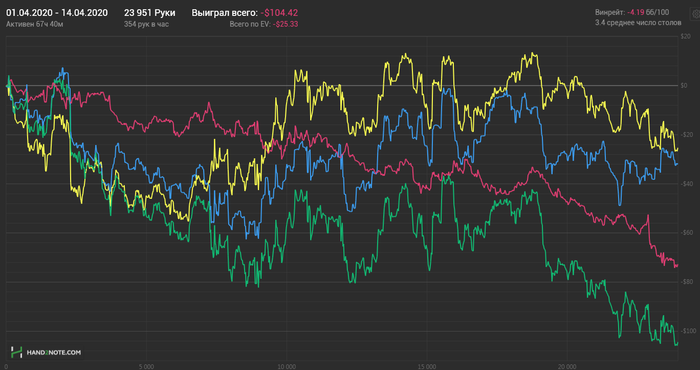The width and height of the screenshot is (700, 370).
Task: Click the -$40 label on the vertical axis
Action: click(686, 184)
